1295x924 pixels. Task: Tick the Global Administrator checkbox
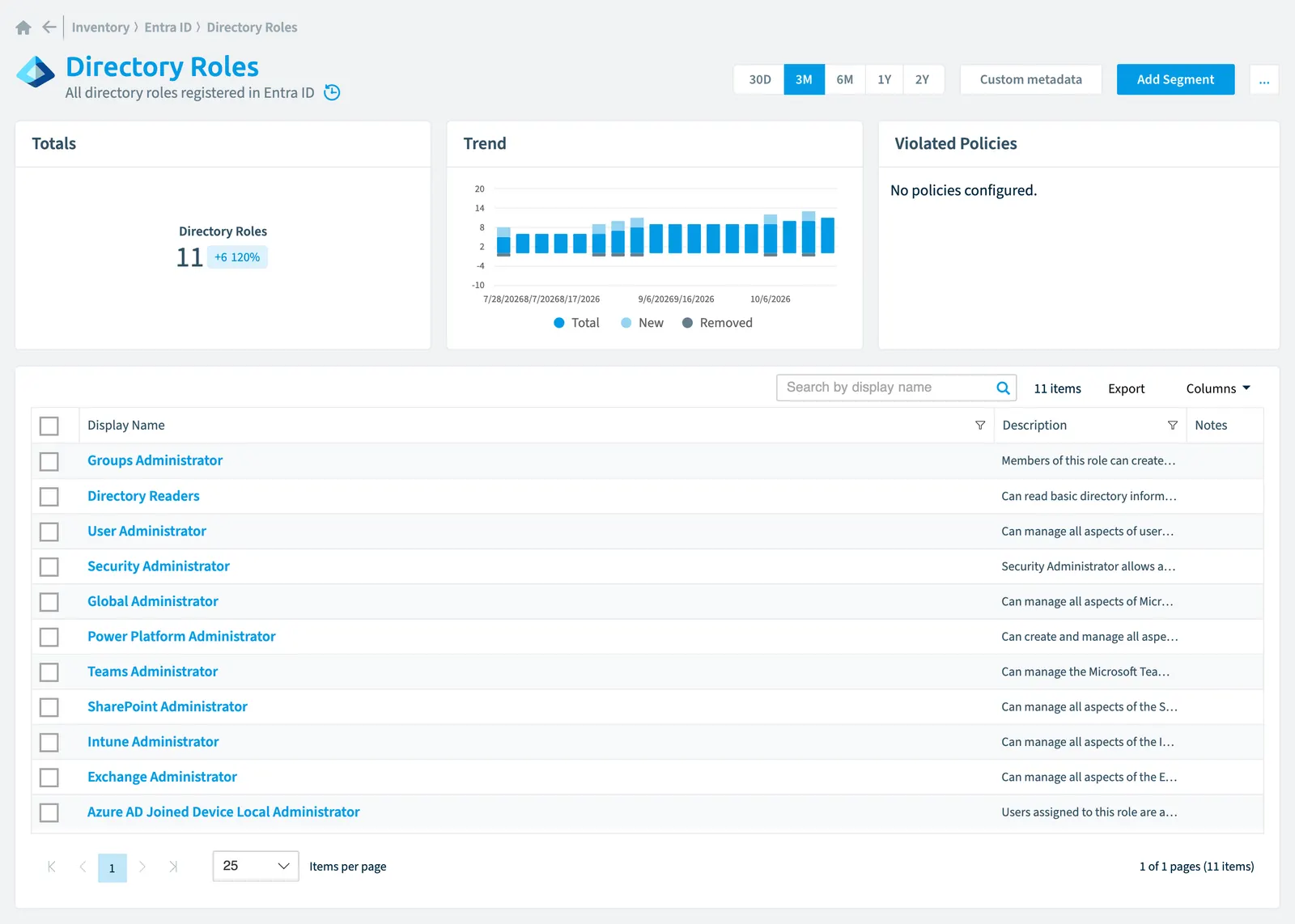click(x=49, y=602)
